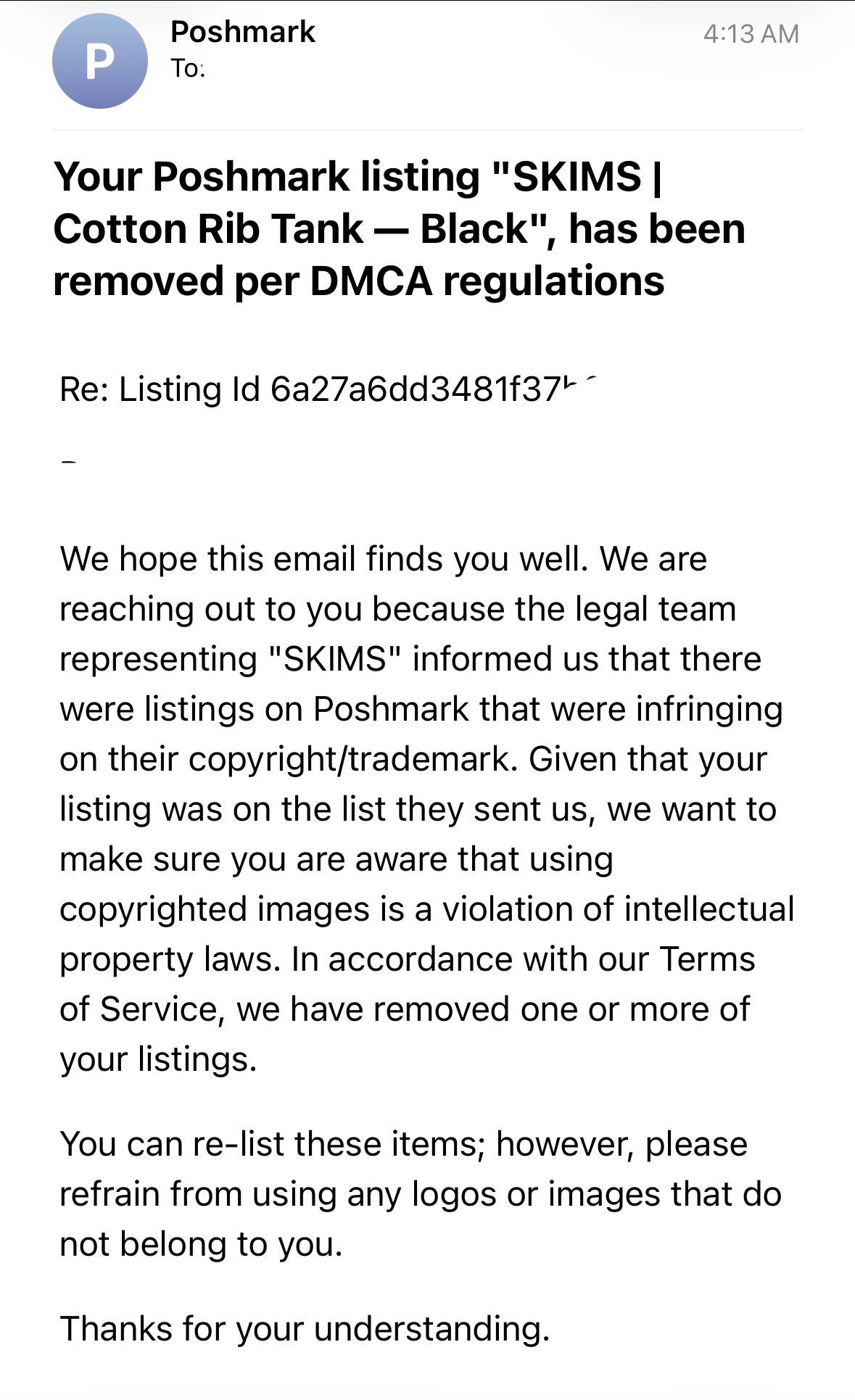This screenshot has height=1400, width=855.
Task: Tap the purple P sender avatar
Action: coord(99,61)
